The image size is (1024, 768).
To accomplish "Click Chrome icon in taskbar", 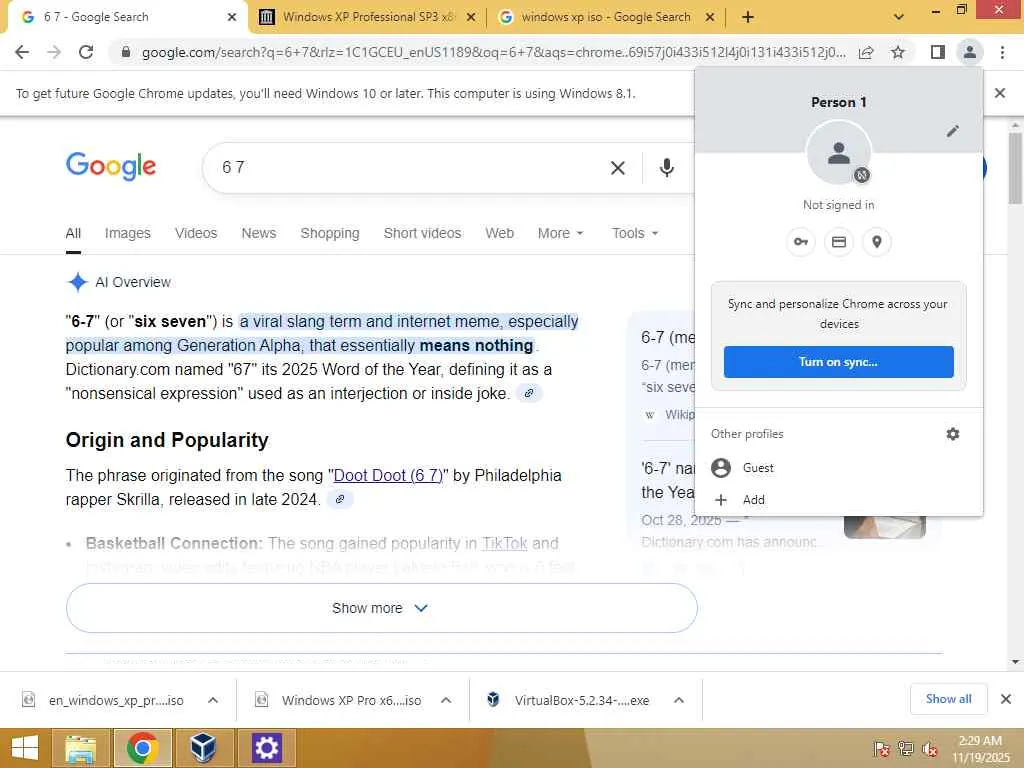I will (142, 748).
